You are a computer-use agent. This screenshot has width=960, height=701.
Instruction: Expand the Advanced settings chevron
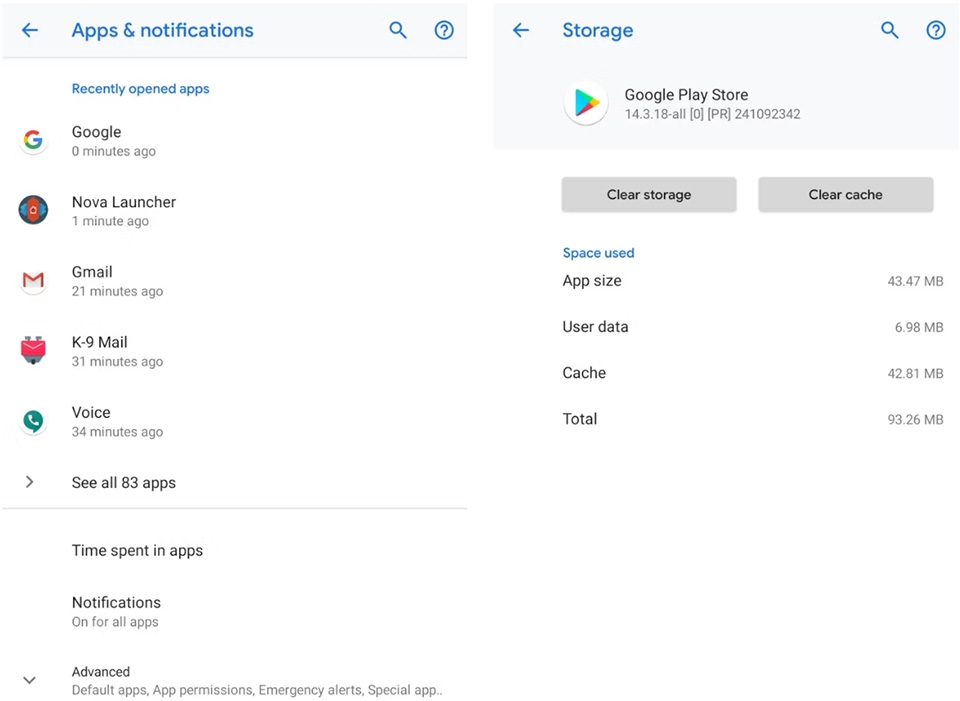point(29,680)
